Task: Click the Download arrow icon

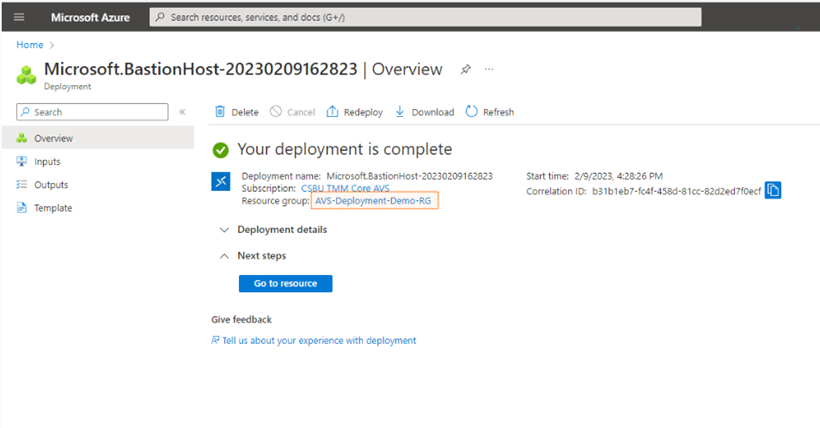Action: coord(400,111)
